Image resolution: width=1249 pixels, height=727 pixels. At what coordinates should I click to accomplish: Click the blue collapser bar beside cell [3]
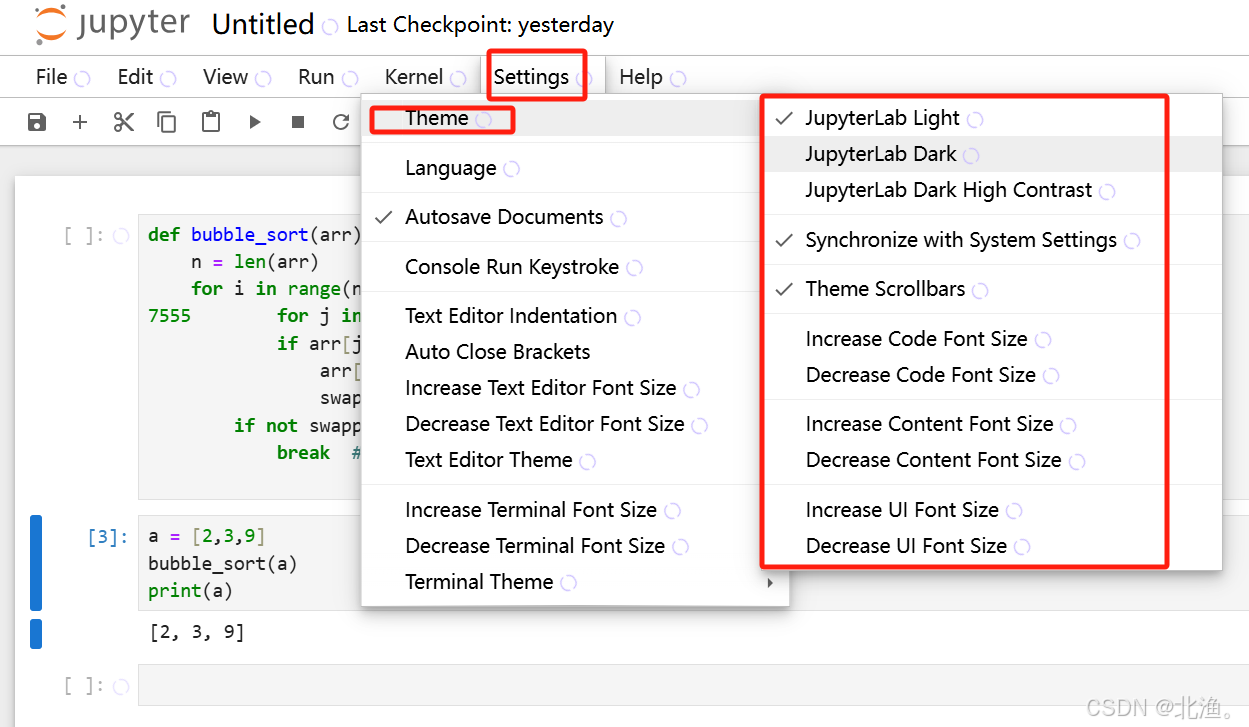36,563
